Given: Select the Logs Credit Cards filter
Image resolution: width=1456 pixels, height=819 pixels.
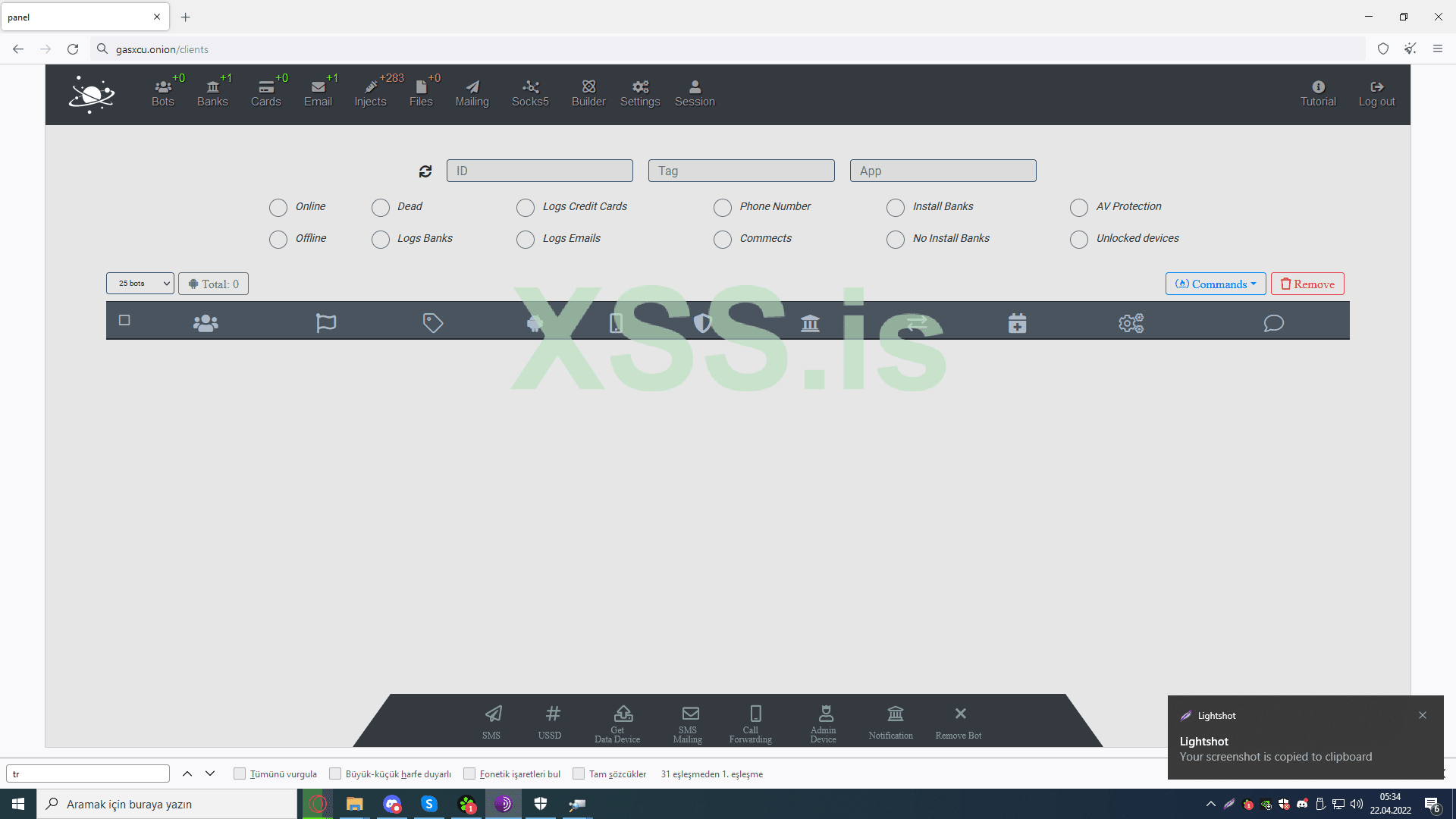Looking at the screenshot, I should coord(525,207).
